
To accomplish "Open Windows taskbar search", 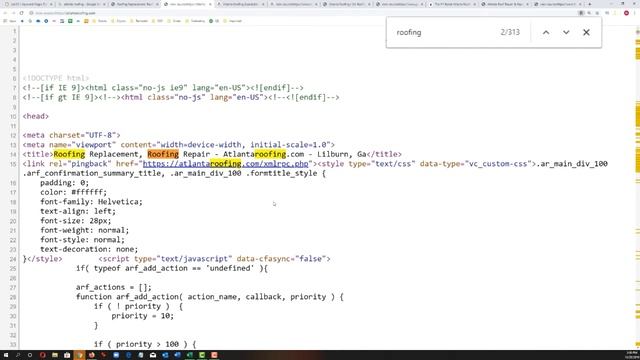I will click(x=18, y=355).
